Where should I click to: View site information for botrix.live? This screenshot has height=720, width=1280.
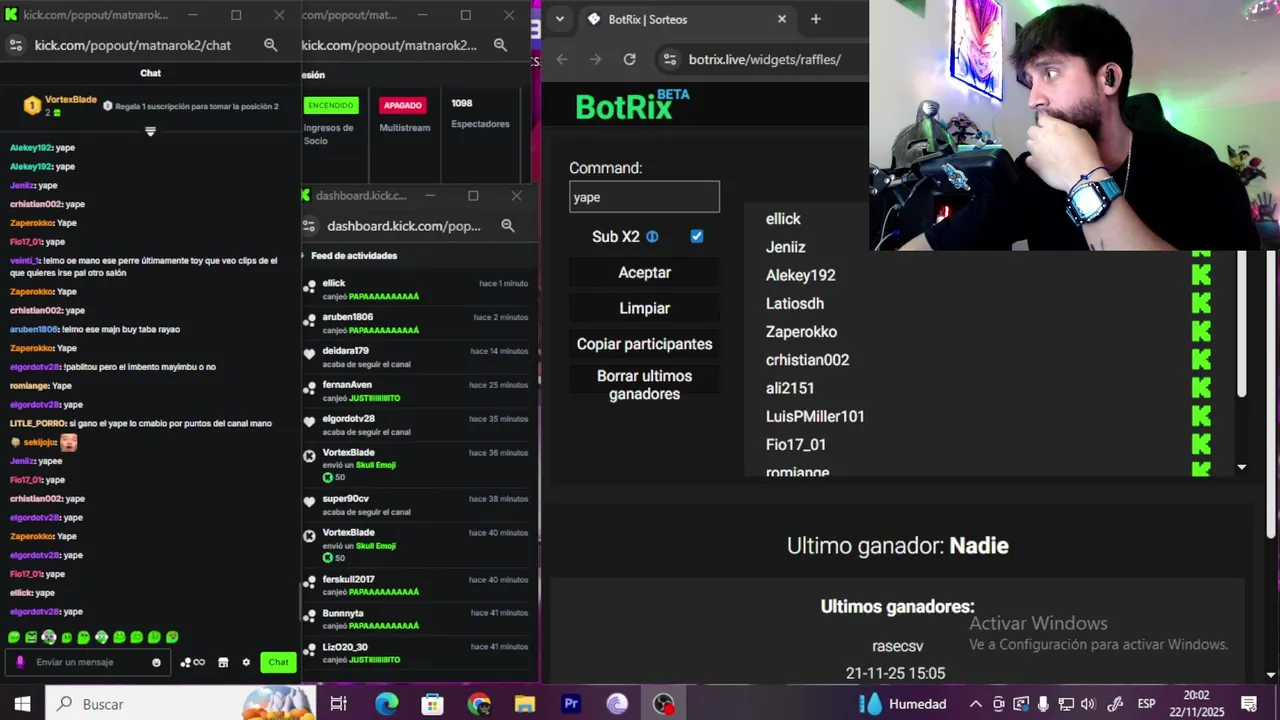(669, 59)
